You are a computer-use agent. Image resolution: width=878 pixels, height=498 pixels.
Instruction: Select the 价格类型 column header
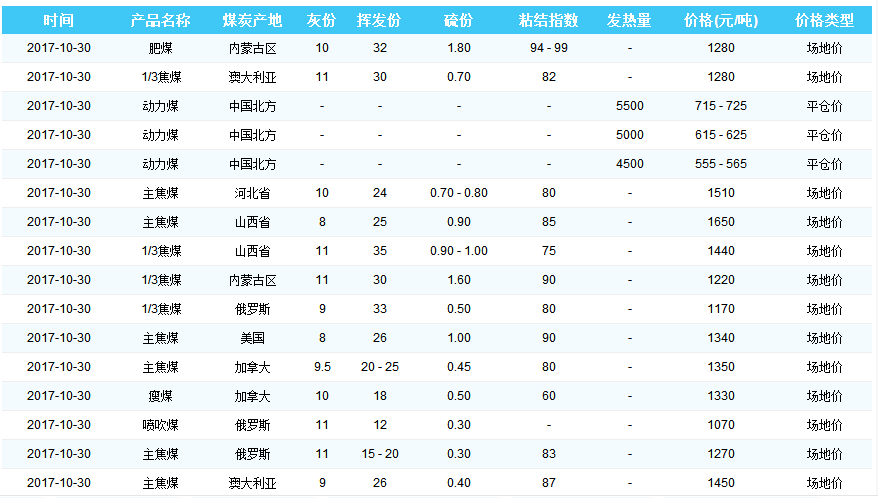click(x=824, y=20)
